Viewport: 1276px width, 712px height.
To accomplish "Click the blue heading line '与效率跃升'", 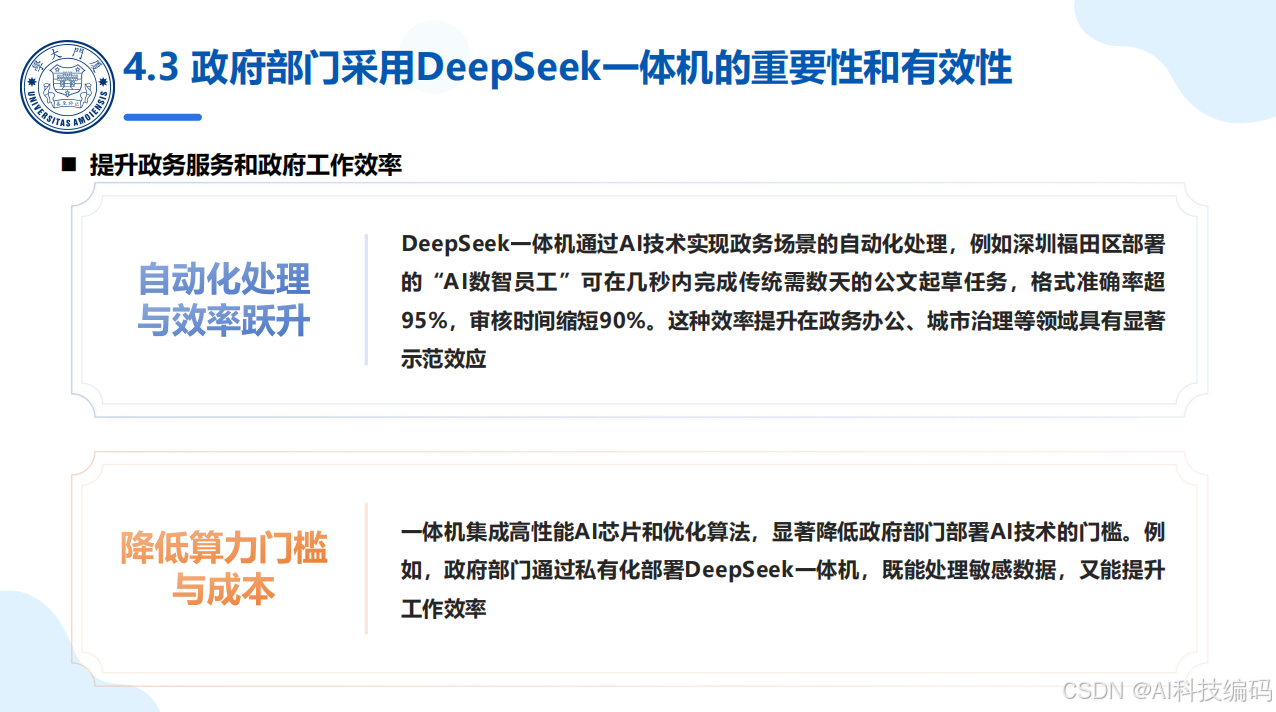I will (x=224, y=321).
